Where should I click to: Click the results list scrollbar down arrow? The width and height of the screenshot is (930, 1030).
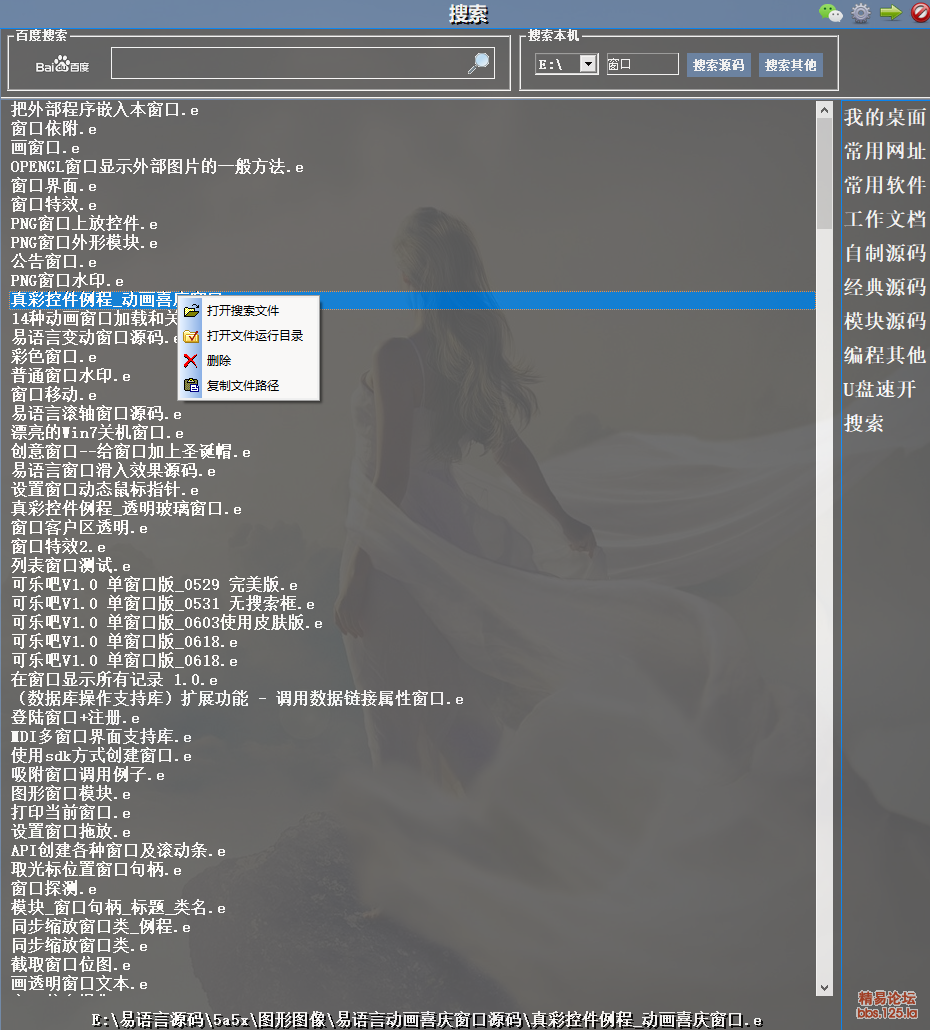(824, 988)
